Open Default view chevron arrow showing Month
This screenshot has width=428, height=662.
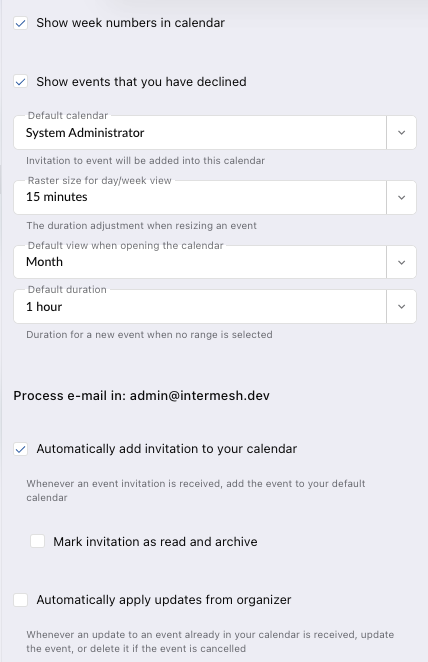[x=401, y=262]
